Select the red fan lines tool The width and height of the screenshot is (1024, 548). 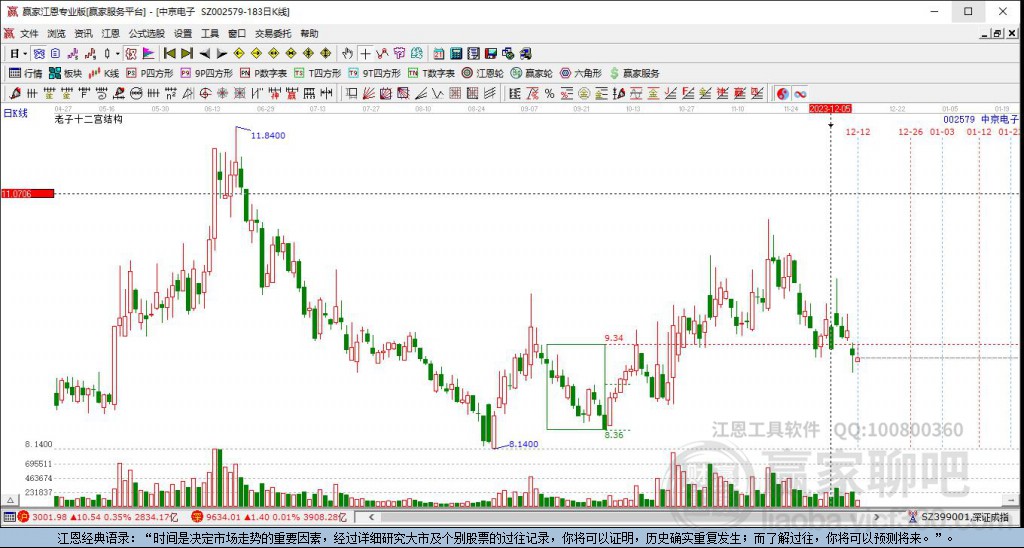pyautogui.click(x=369, y=93)
